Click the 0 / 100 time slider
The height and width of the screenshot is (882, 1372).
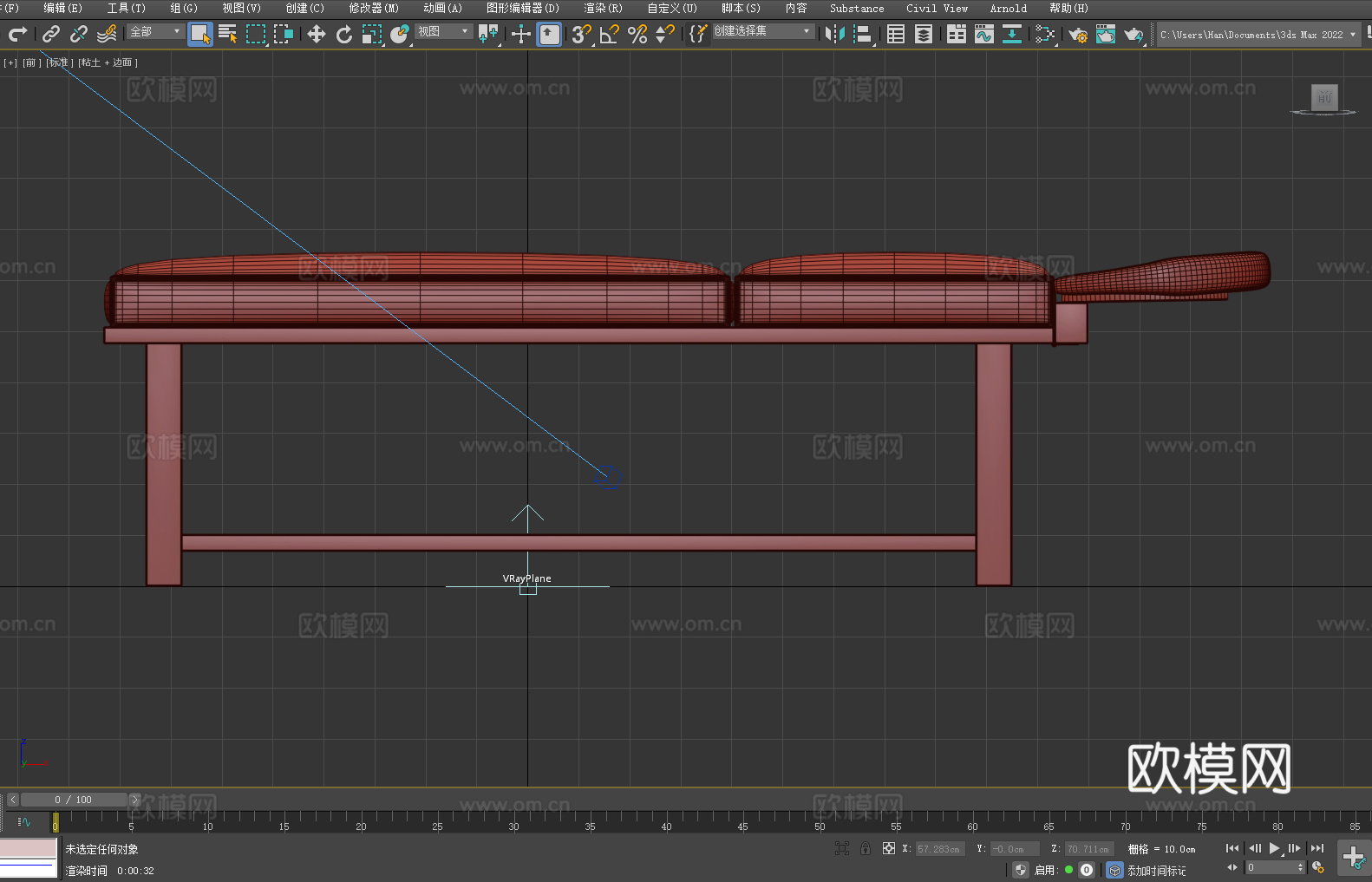pos(74,800)
